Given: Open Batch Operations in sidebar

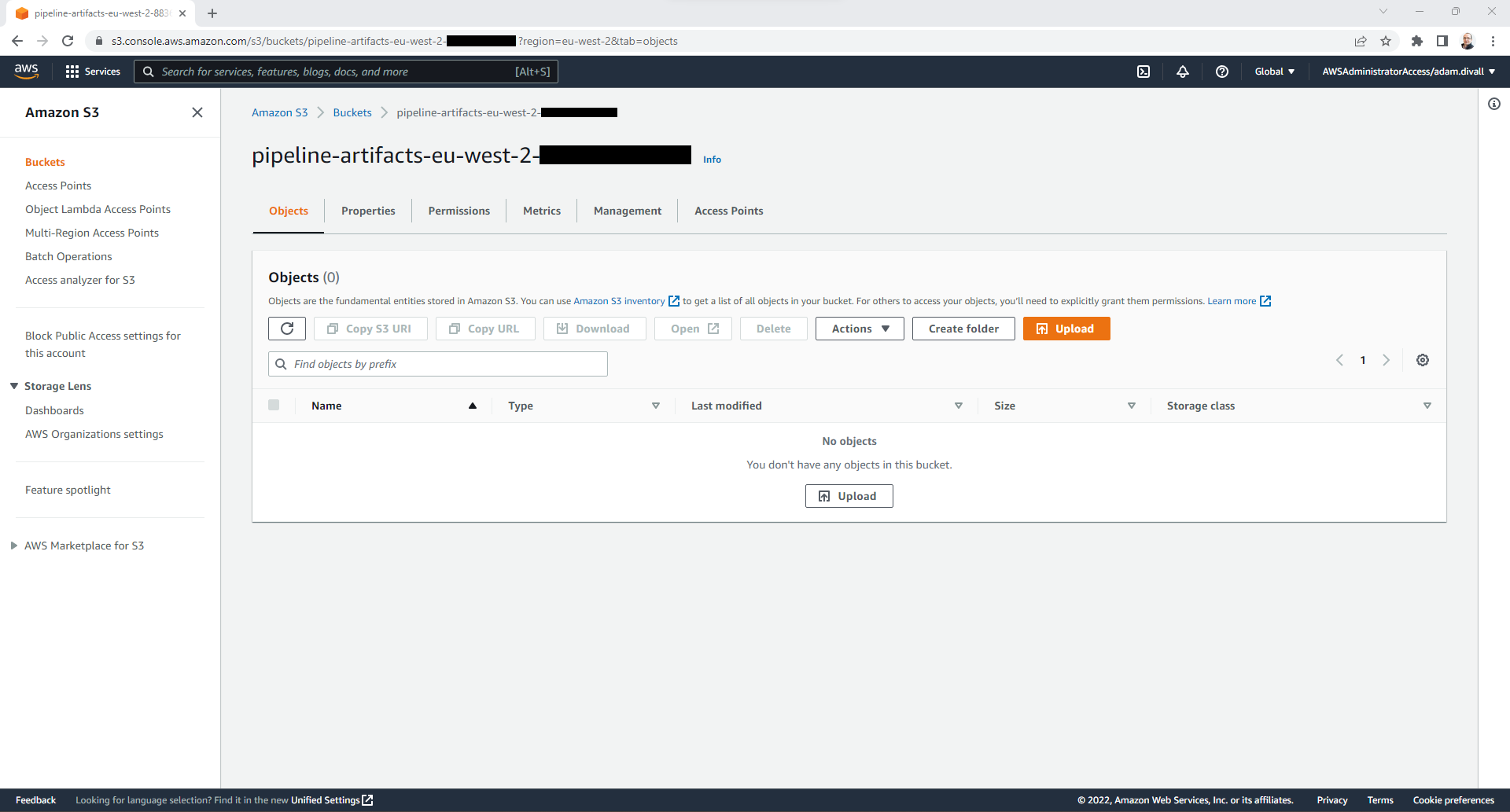Looking at the screenshot, I should (x=68, y=256).
